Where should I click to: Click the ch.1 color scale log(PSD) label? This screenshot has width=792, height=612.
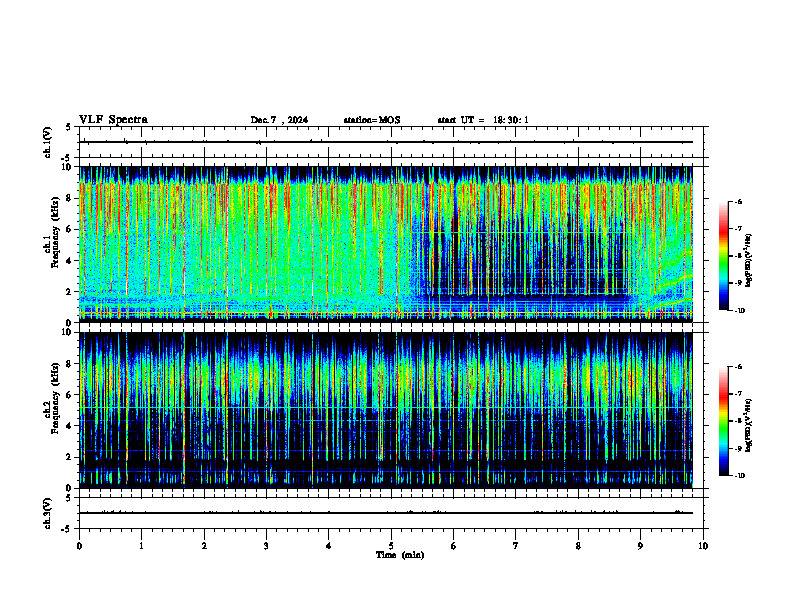point(749,260)
